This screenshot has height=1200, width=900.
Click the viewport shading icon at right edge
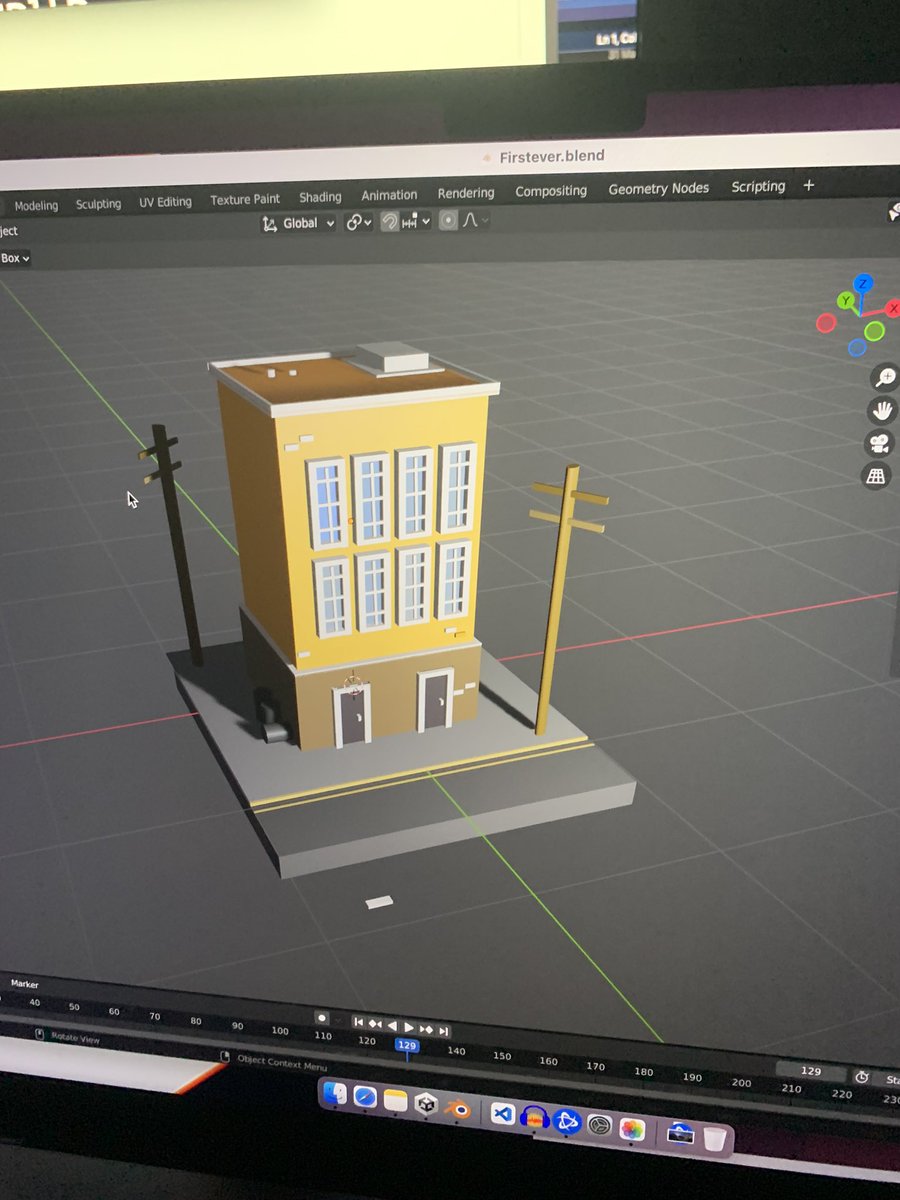click(894, 212)
